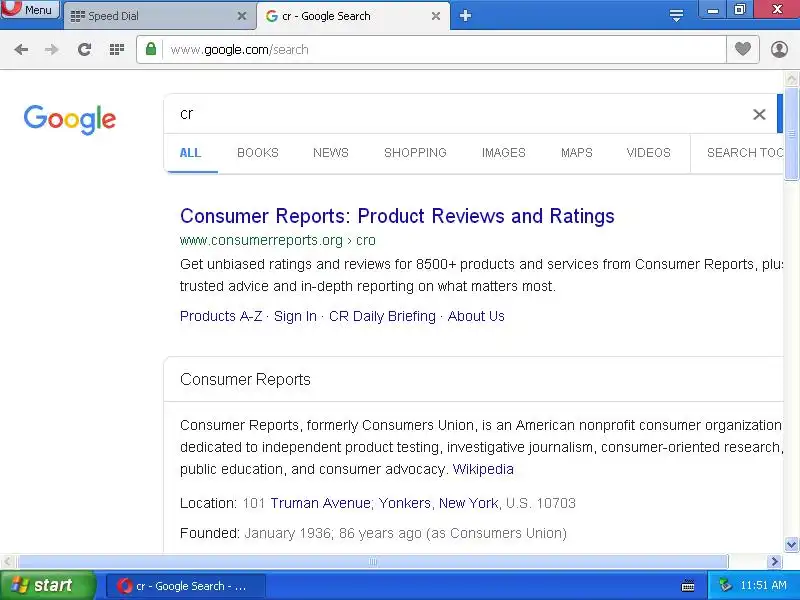This screenshot has width=800, height=600.
Task: Bookmark page with the heart icon
Action: click(742, 49)
